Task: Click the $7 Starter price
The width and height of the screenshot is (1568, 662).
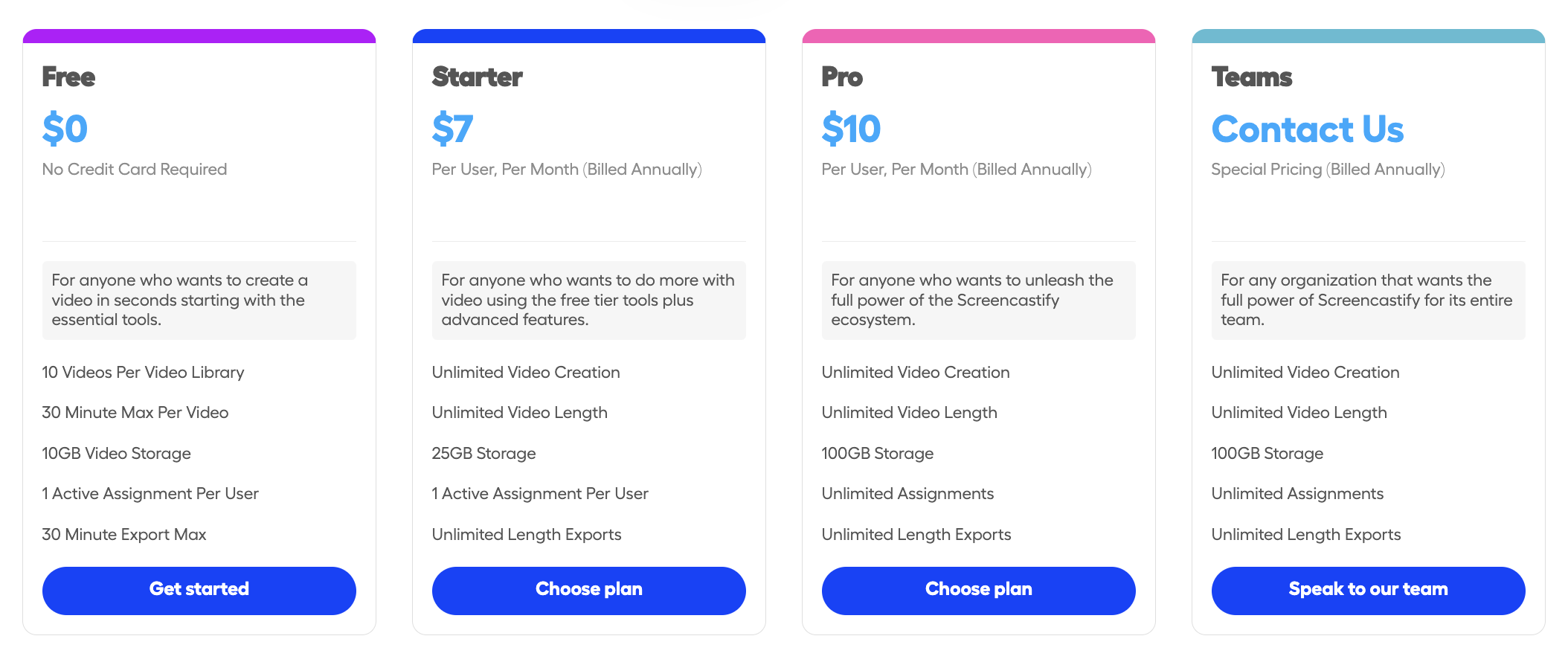Action: [452, 129]
